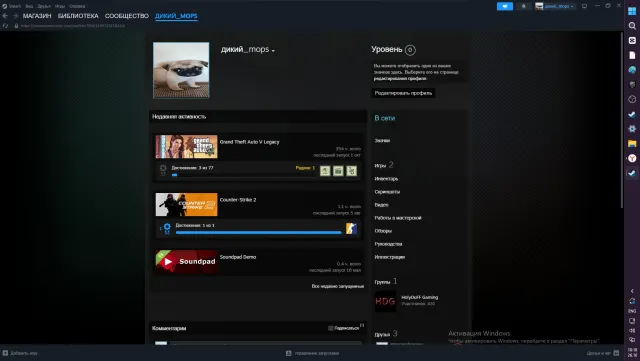The width and height of the screenshot is (640, 361).
Task: Open third GTA V achievement icon
Action: point(351,171)
